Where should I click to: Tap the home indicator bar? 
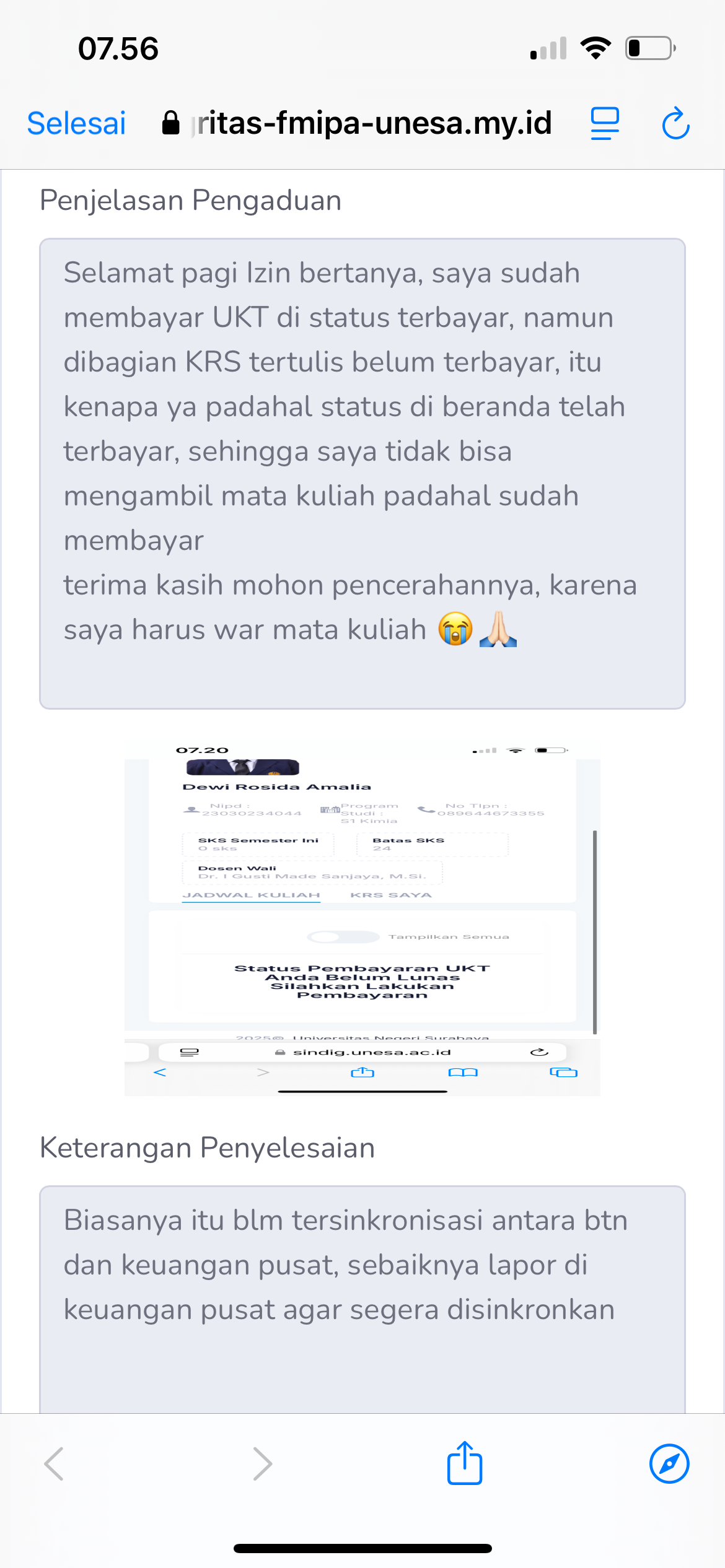coord(362,1549)
